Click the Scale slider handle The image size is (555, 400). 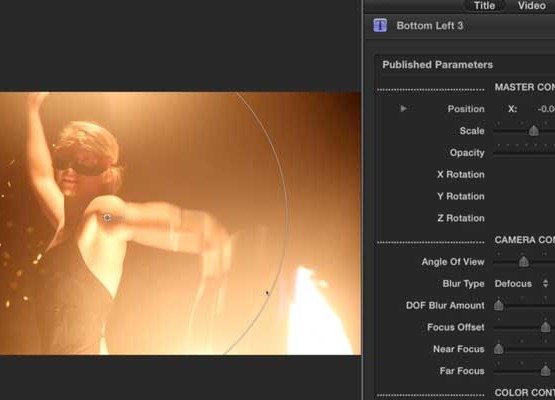click(x=534, y=131)
